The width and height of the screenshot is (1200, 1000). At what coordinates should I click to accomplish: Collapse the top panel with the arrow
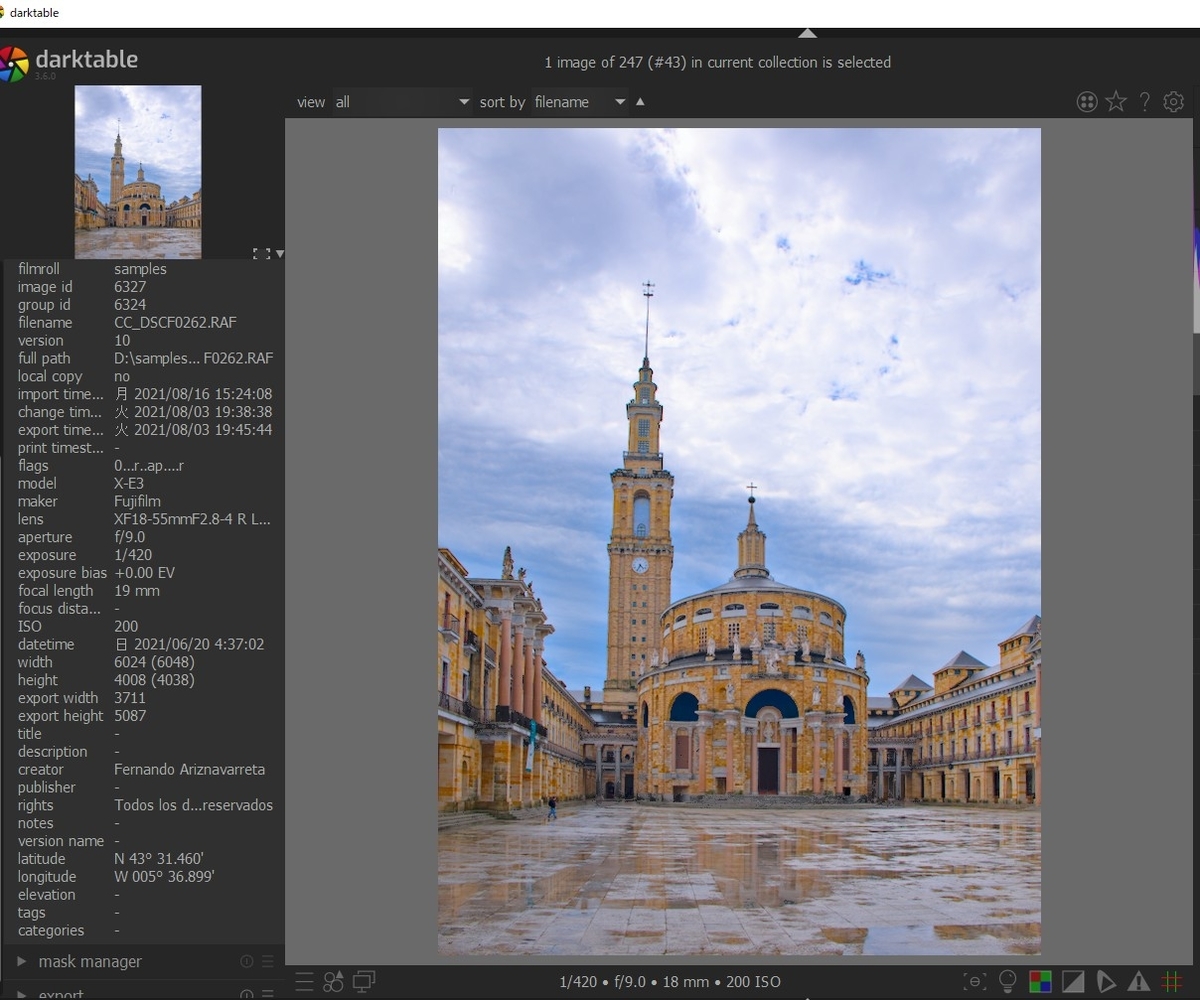(x=808, y=33)
